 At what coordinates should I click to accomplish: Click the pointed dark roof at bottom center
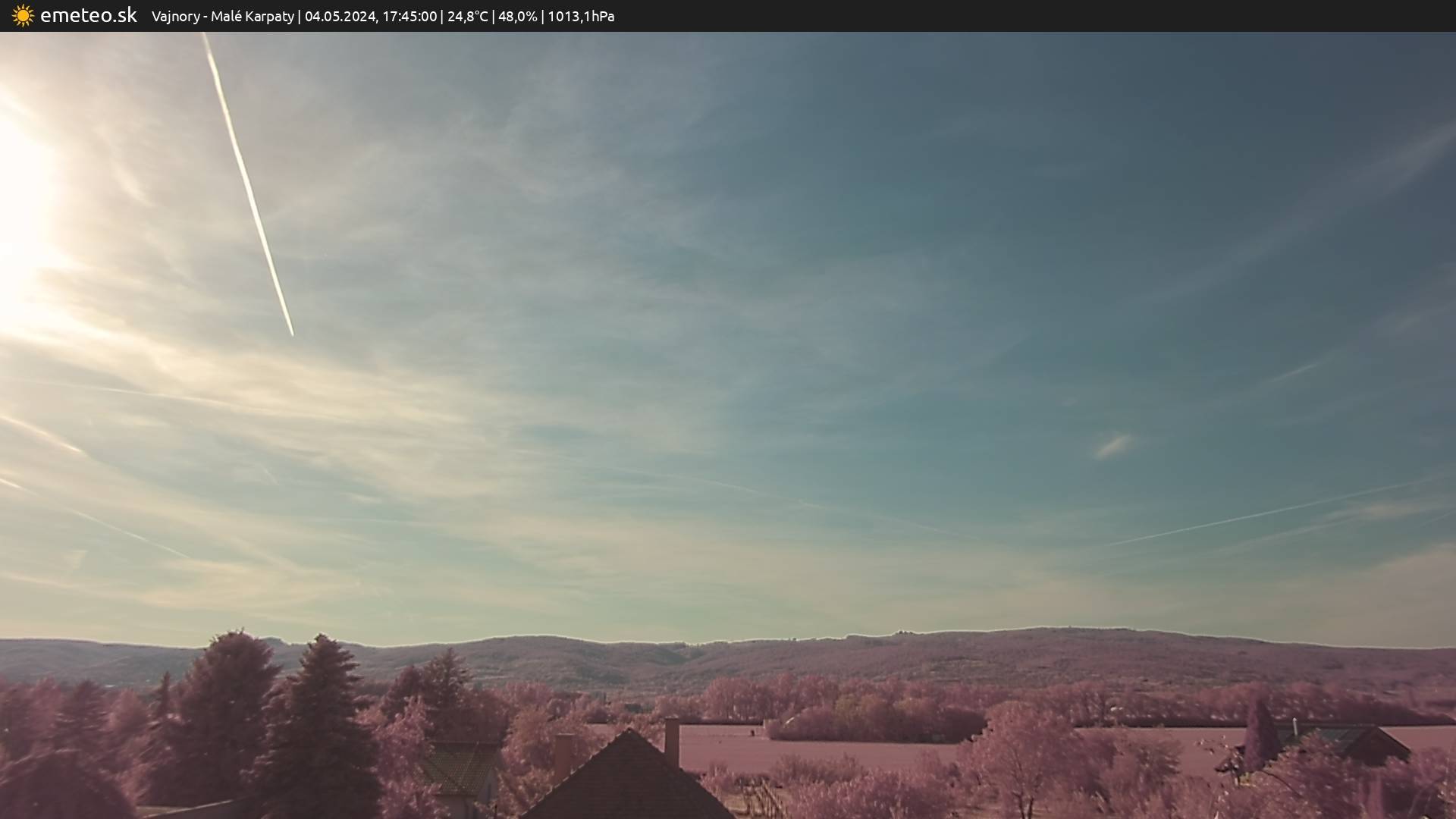tap(628, 781)
